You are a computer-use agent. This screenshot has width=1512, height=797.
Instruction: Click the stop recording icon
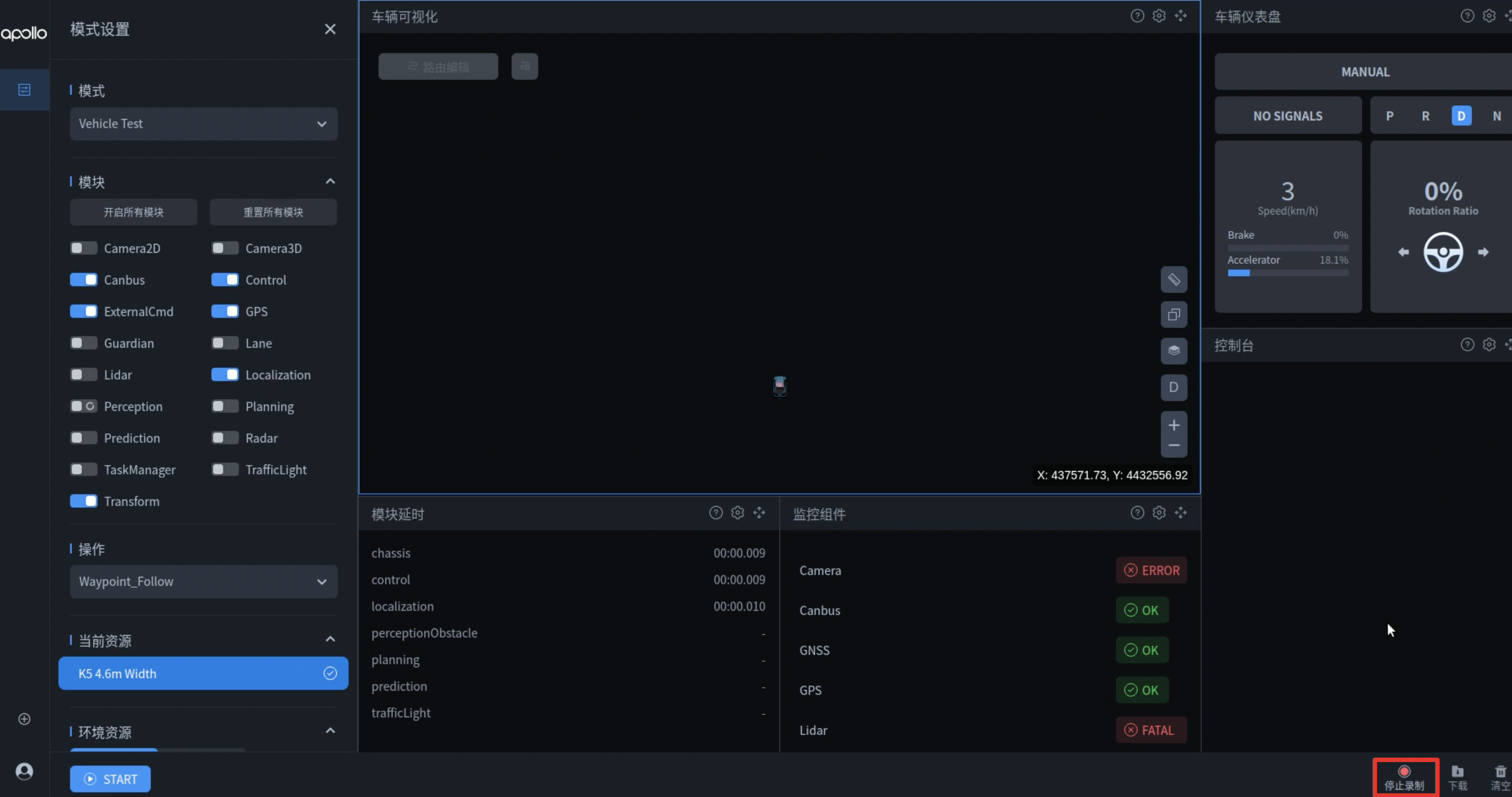(x=1404, y=771)
